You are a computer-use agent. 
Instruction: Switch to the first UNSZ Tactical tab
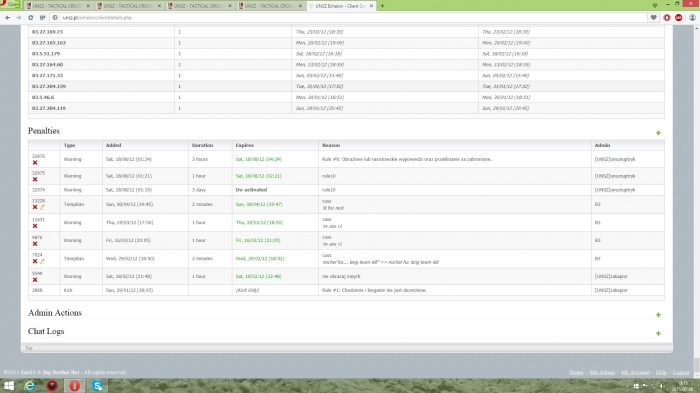[x=58, y=6]
